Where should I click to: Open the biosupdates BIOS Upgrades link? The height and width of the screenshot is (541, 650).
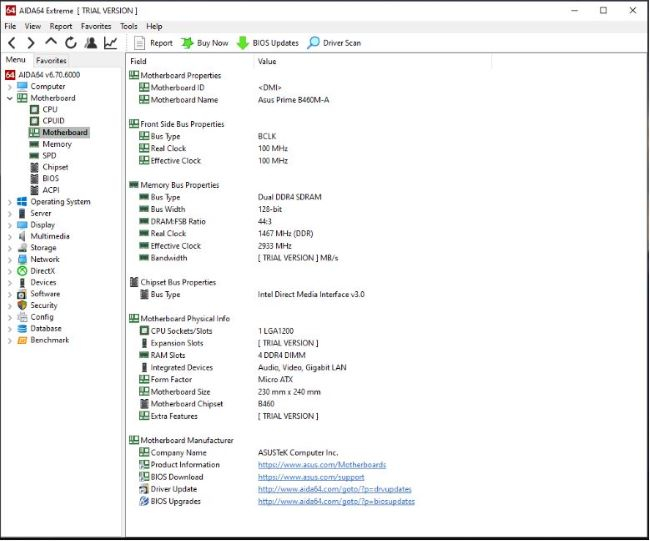tap(336, 502)
